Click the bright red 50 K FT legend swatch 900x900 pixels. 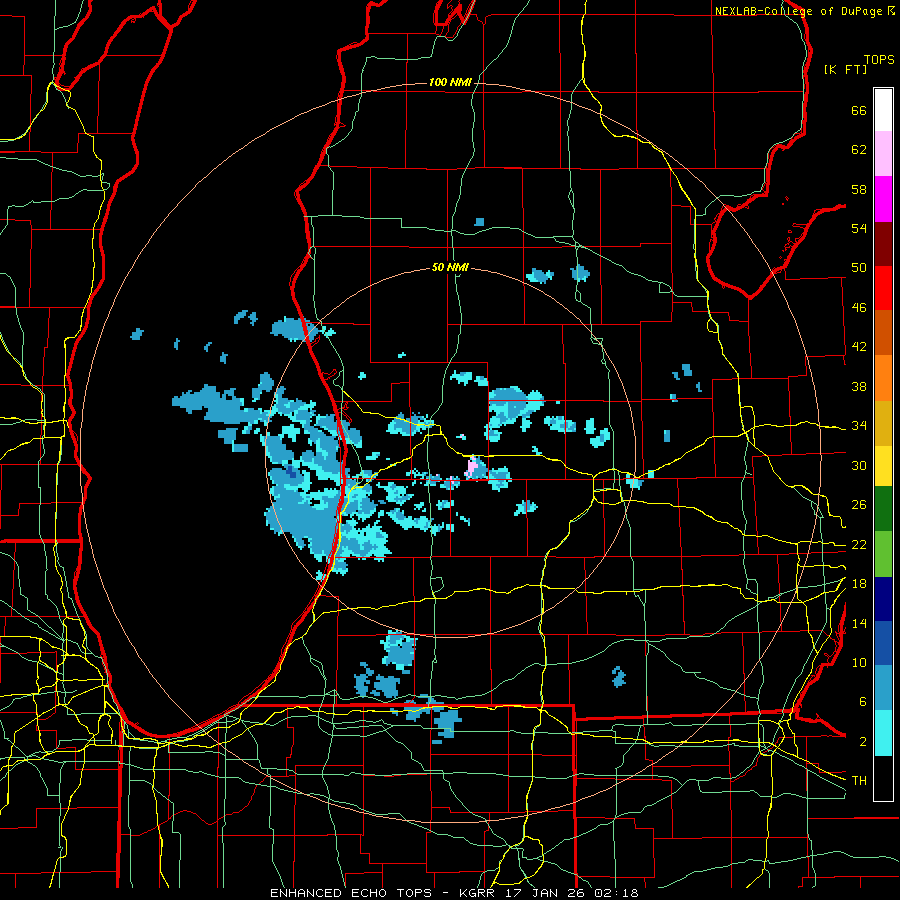tap(883, 288)
